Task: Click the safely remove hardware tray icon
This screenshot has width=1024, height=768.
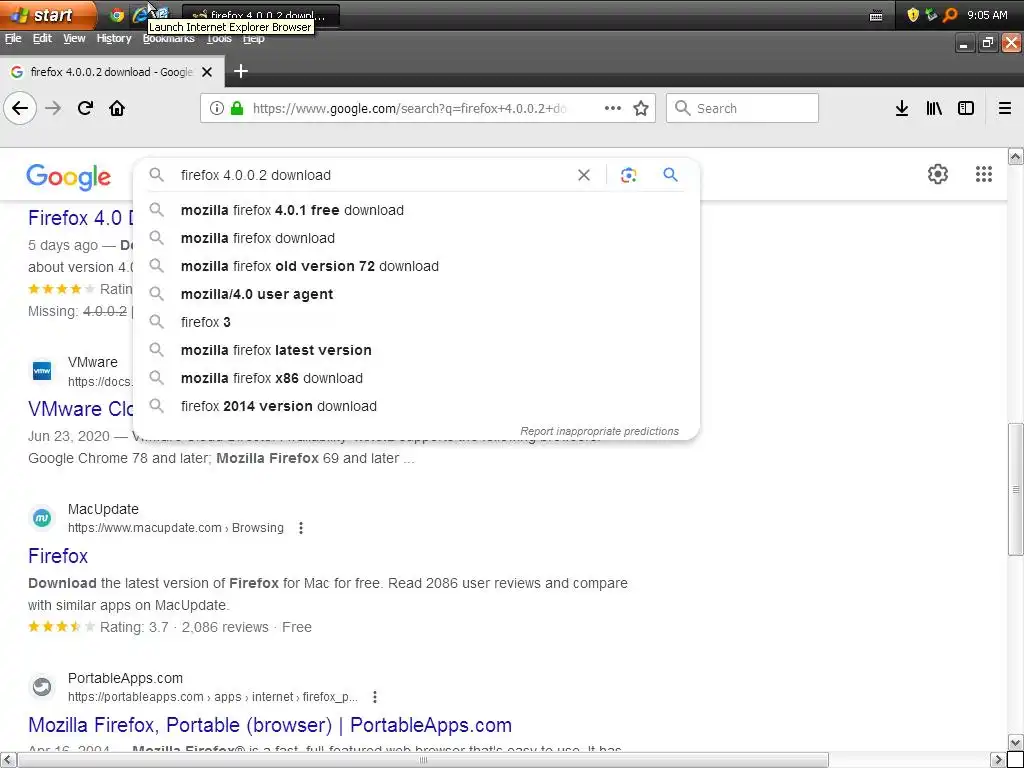Action: pos(931,15)
